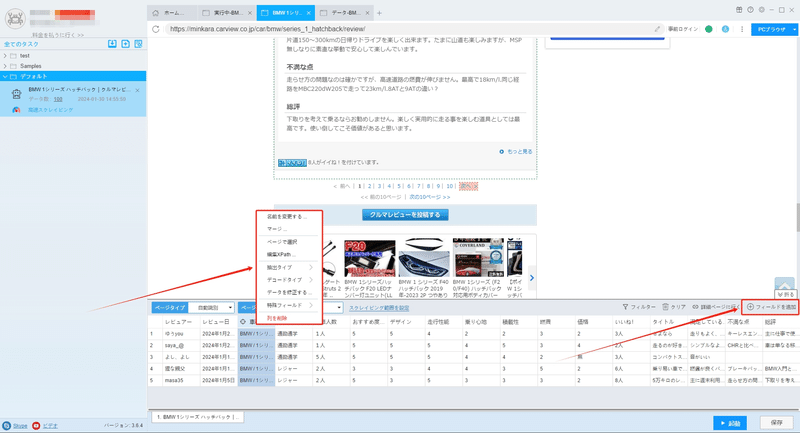800x433 pixels.
Task: Click the new task plus icon in sidebar
Action: [126, 44]
